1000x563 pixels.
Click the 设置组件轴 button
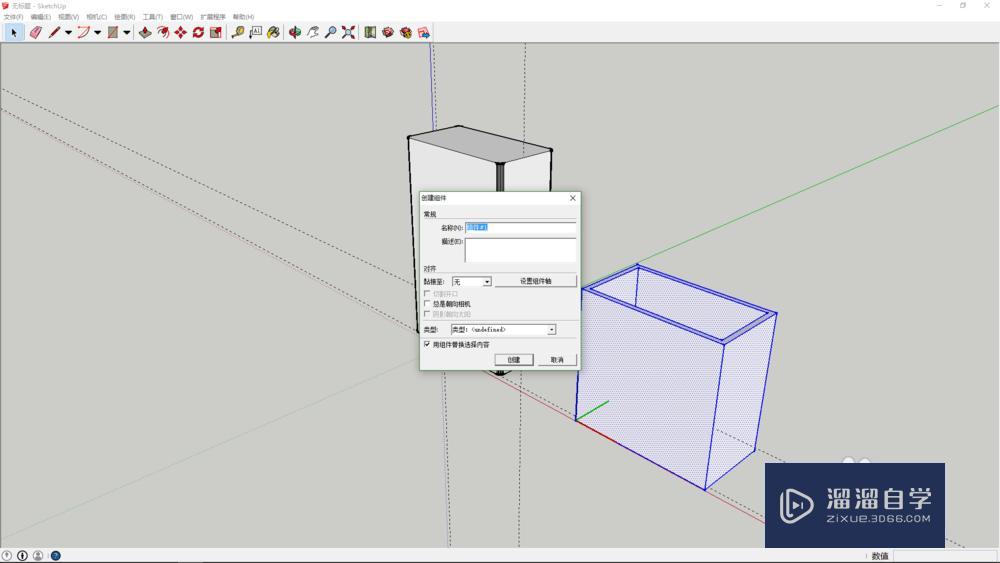click(x=536, y=281)
